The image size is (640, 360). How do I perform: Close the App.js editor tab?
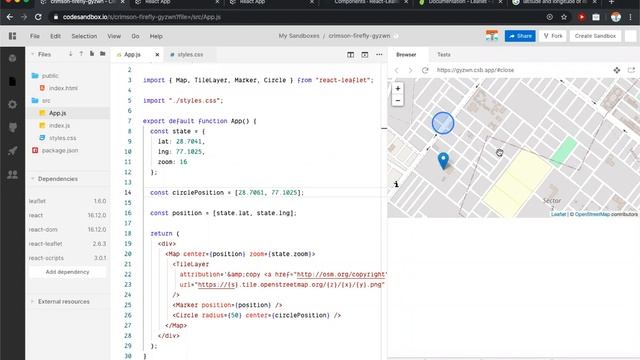pos(157,55)
